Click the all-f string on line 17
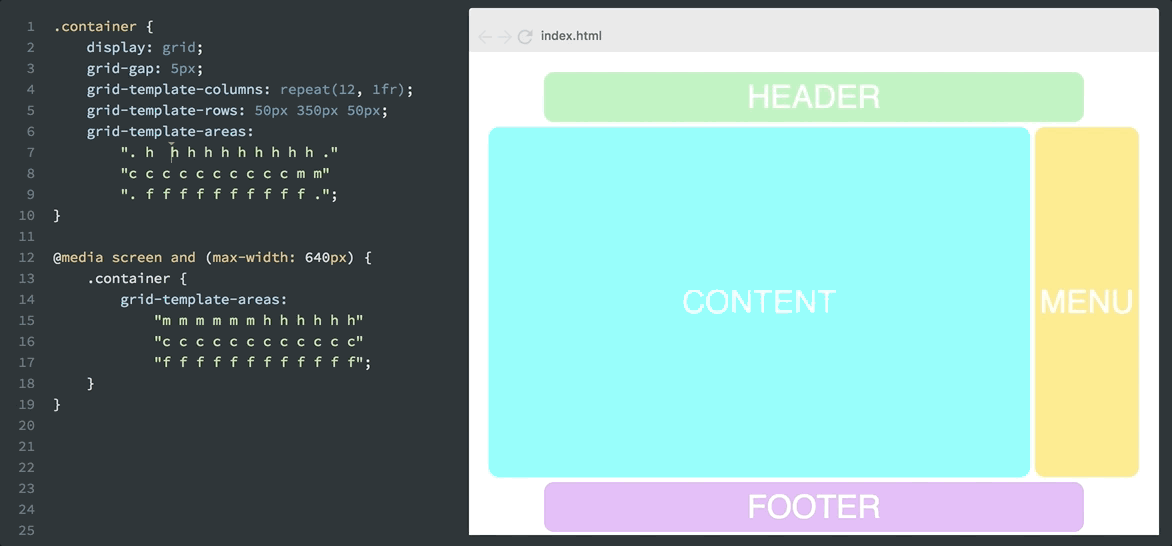Image resolution: width=1172 pixels, height=546 pixels. [259, 362]
